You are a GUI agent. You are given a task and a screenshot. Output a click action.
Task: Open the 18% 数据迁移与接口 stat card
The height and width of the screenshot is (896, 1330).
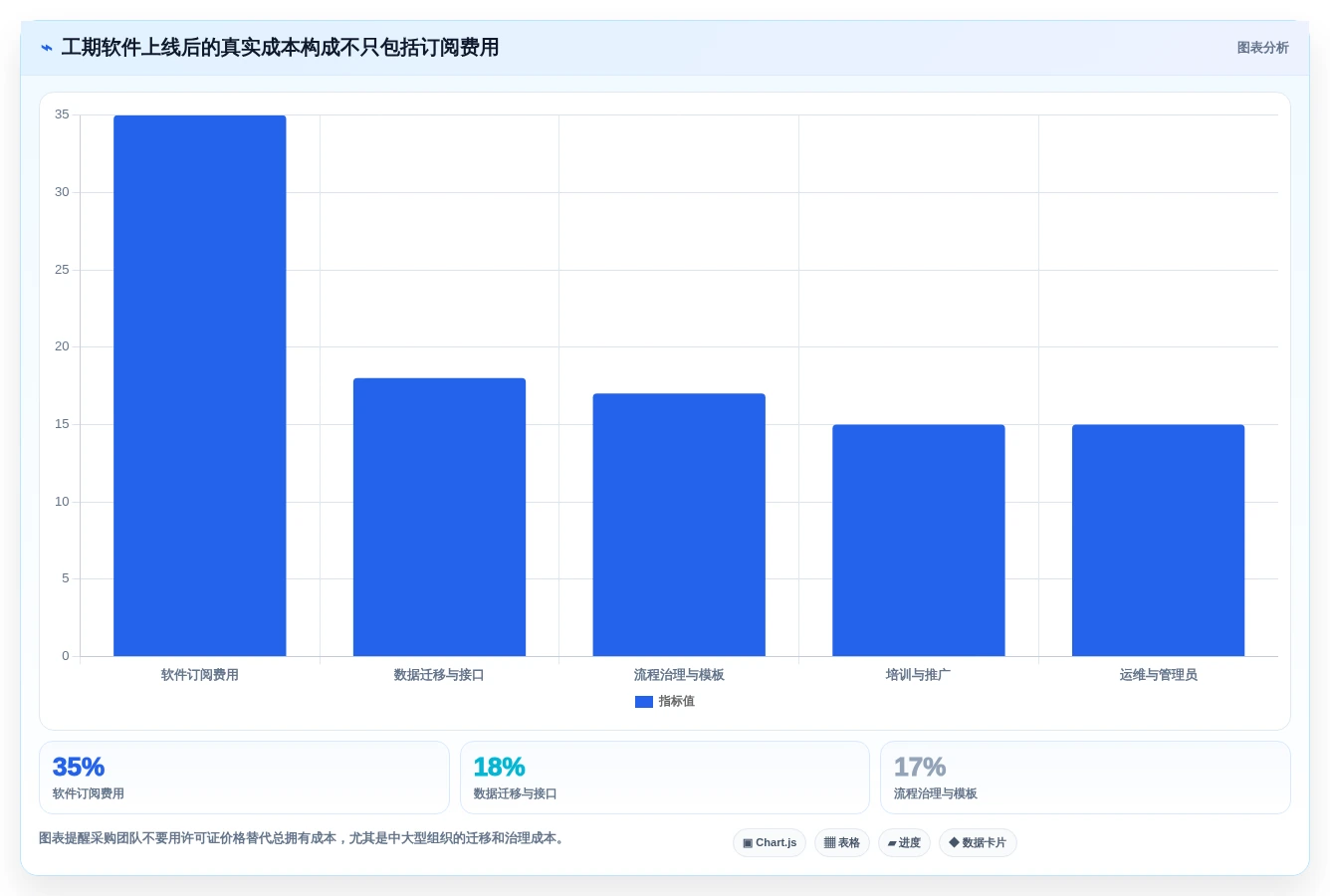coord(665,778)
